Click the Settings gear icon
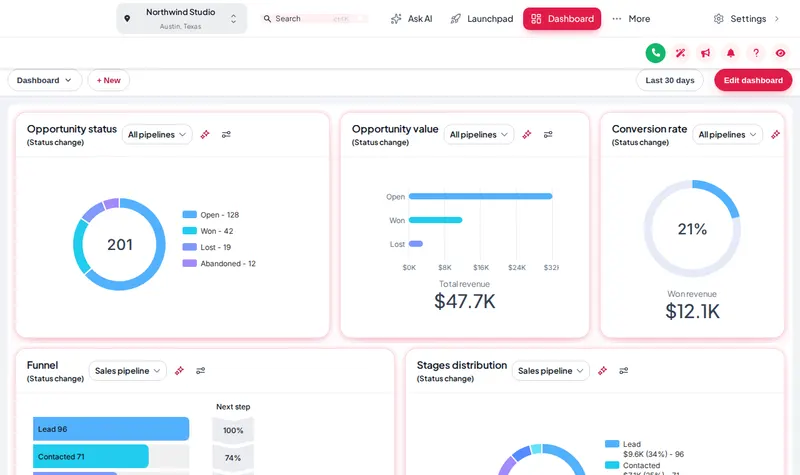The height and width of the screenshot is (475, 800). point(718,19)
